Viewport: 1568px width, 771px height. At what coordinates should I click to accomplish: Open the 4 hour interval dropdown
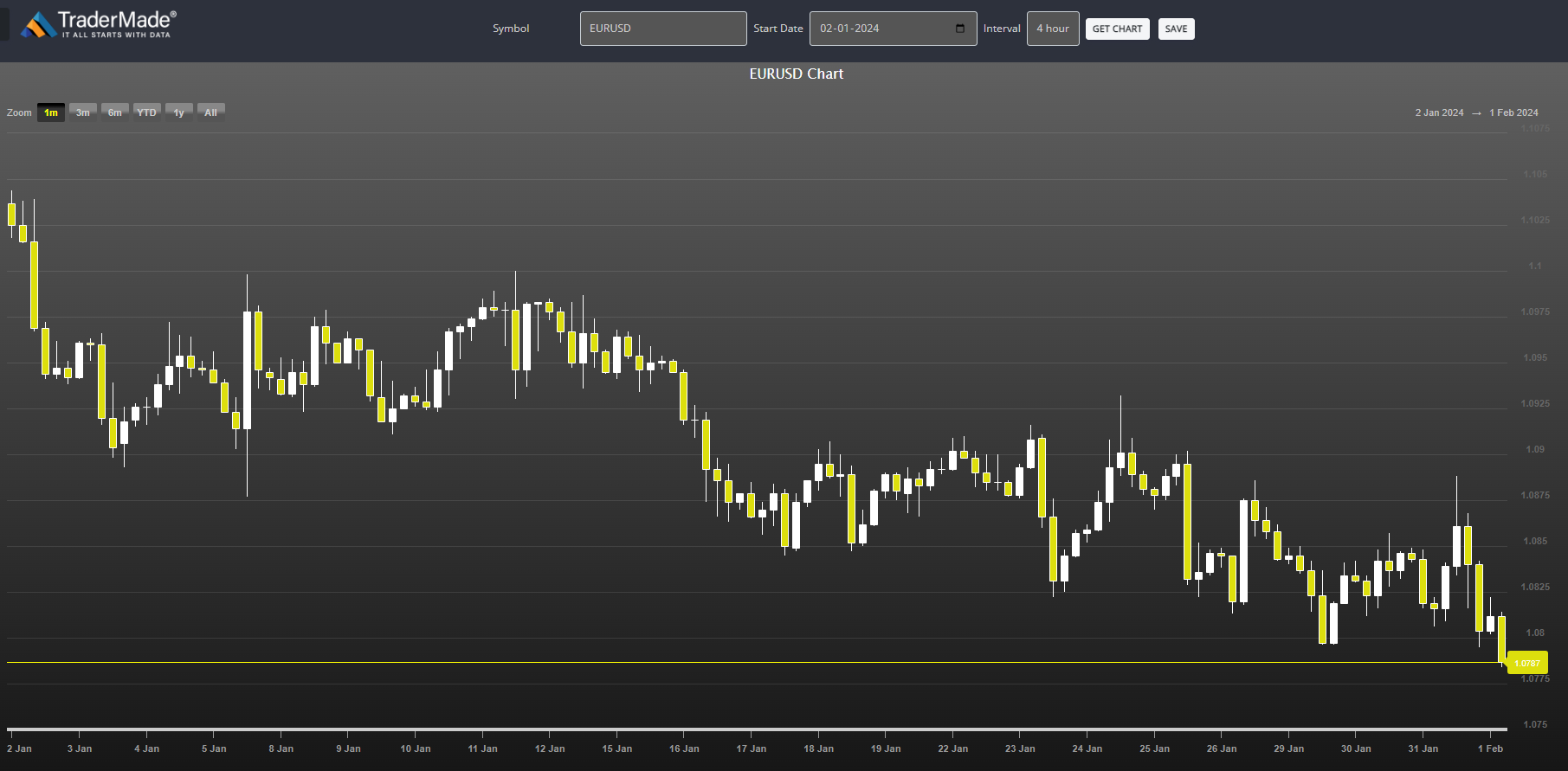click(x=1053, y=29)
